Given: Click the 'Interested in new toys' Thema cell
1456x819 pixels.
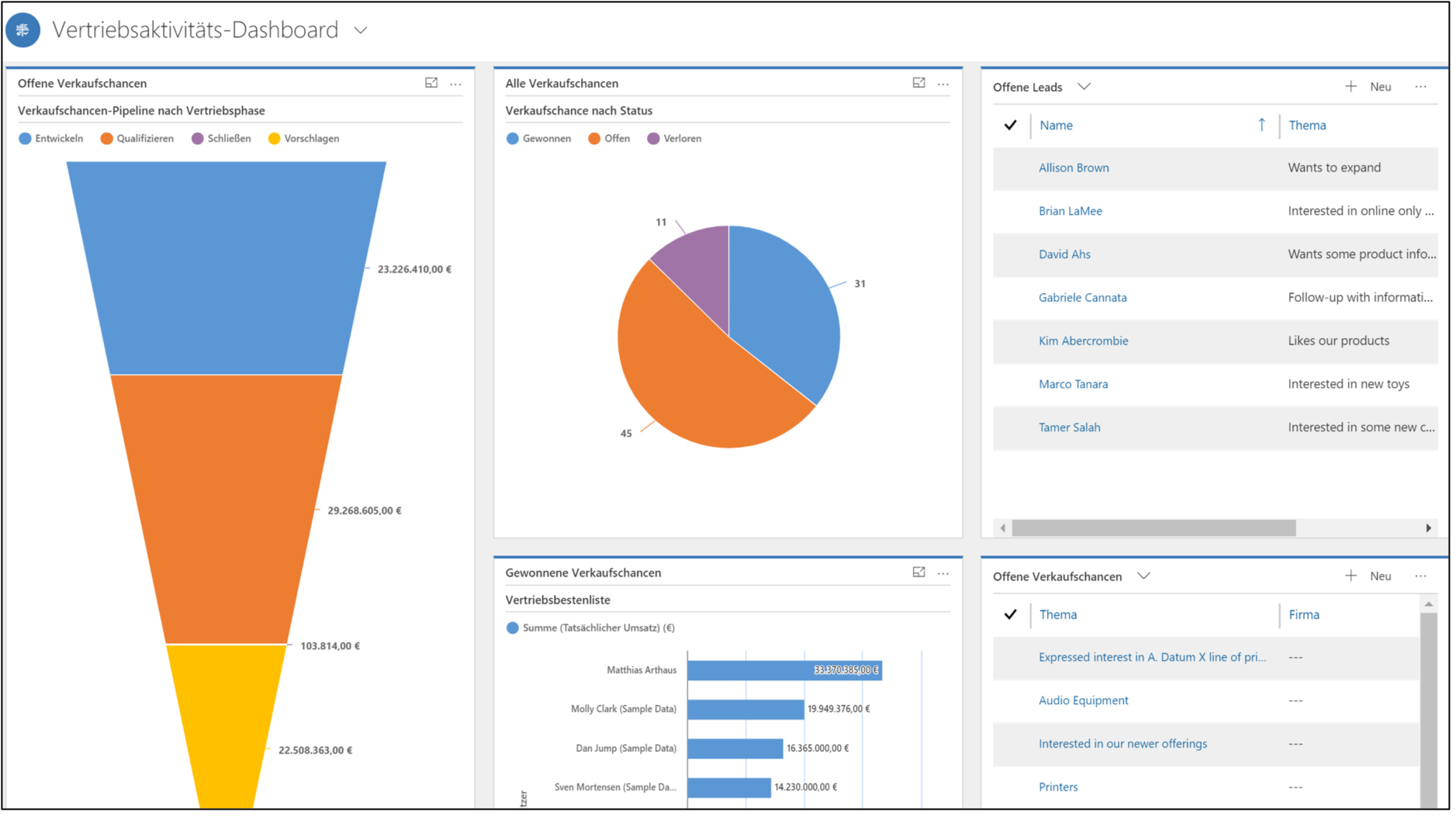Looking at the screenshot, I should point(1349,384).
